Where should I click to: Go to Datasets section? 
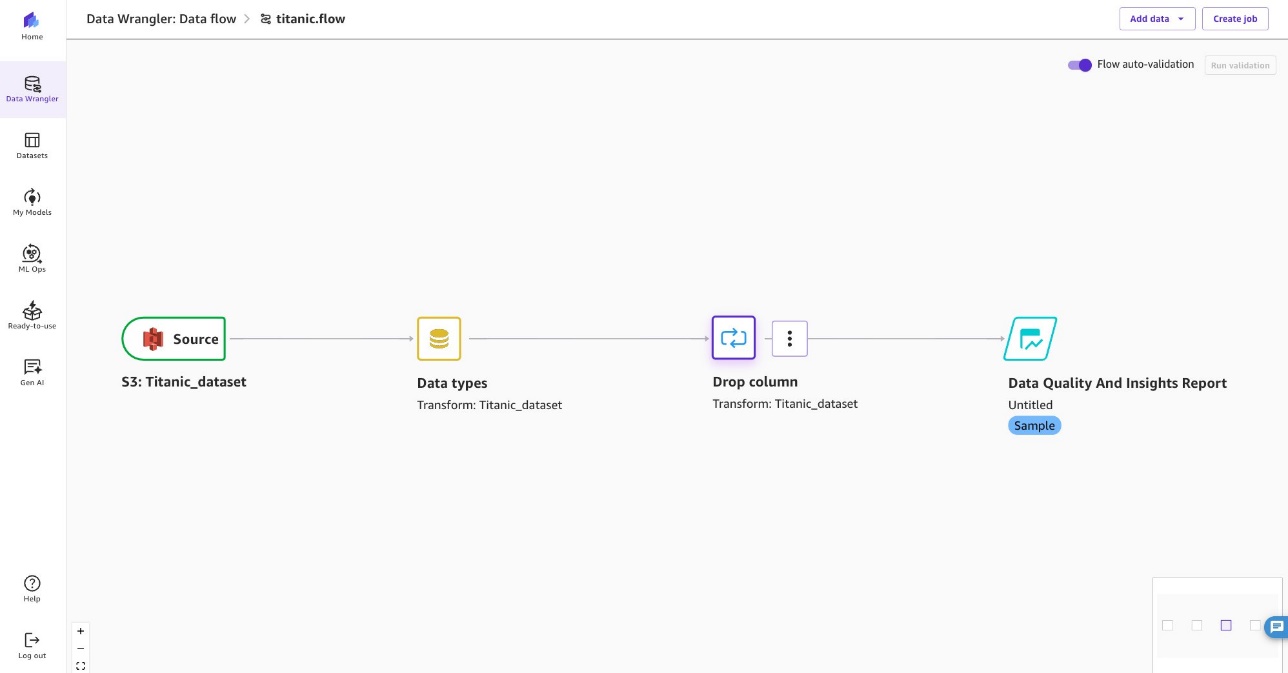tap(32, 146)
